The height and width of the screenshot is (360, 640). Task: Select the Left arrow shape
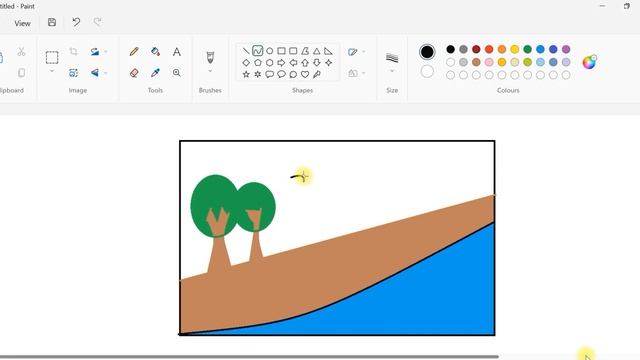coord(293,63)
